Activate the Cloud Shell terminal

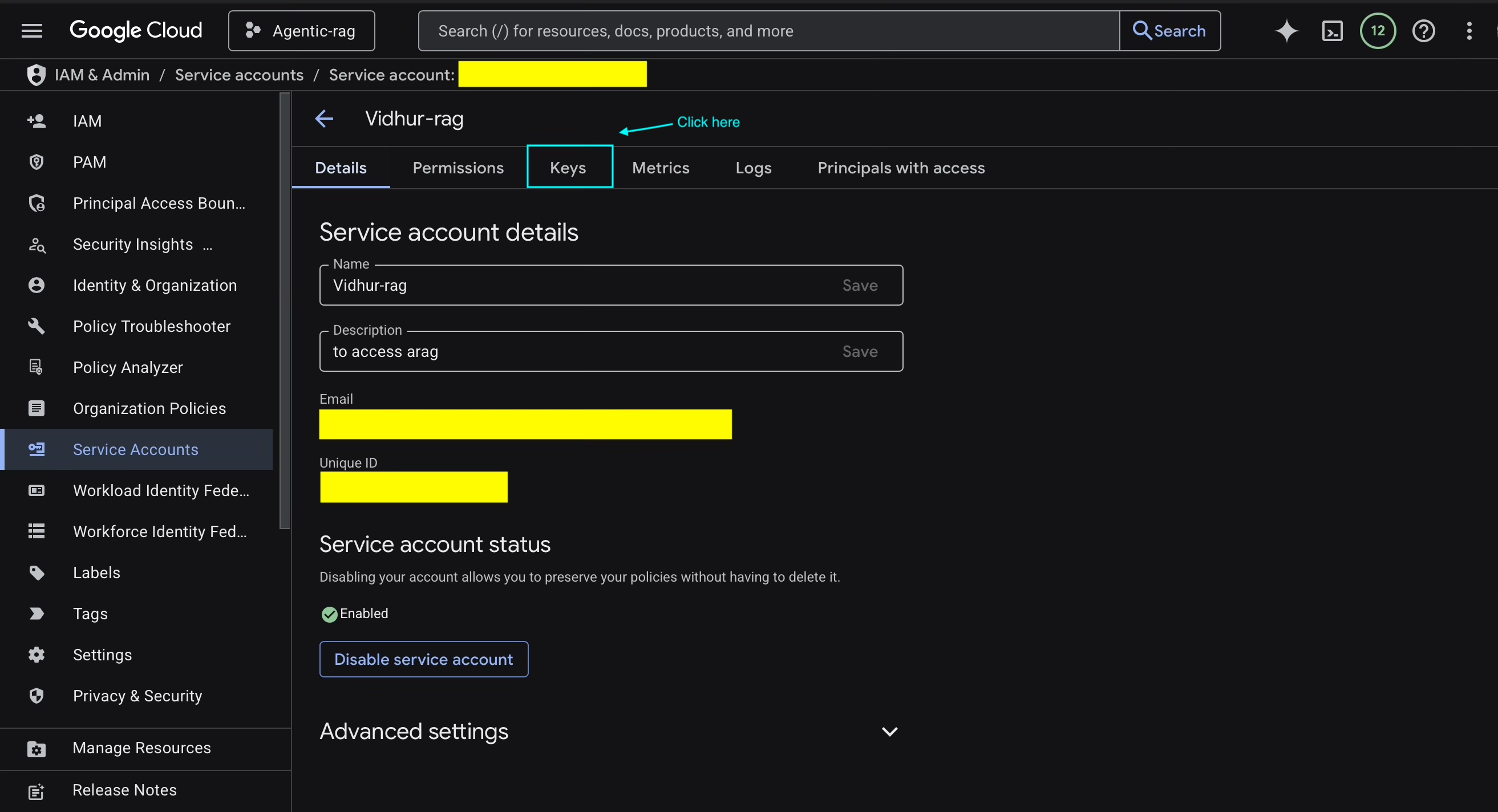(1332, 30)
